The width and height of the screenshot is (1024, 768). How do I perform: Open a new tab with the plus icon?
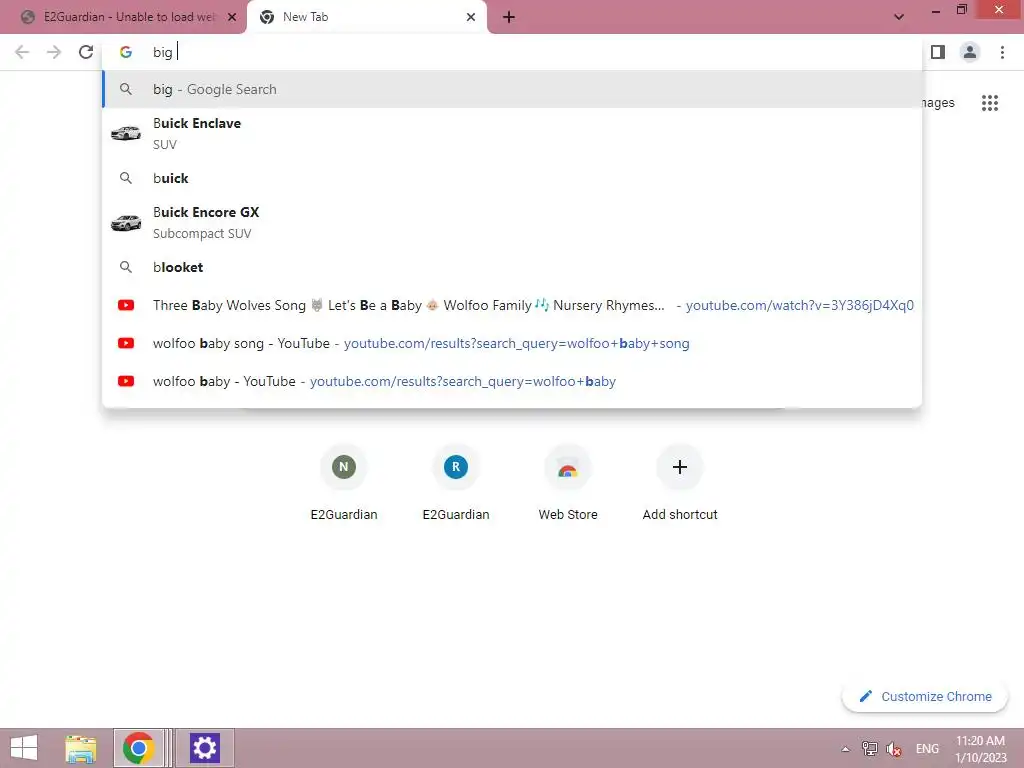coord(509,17)
